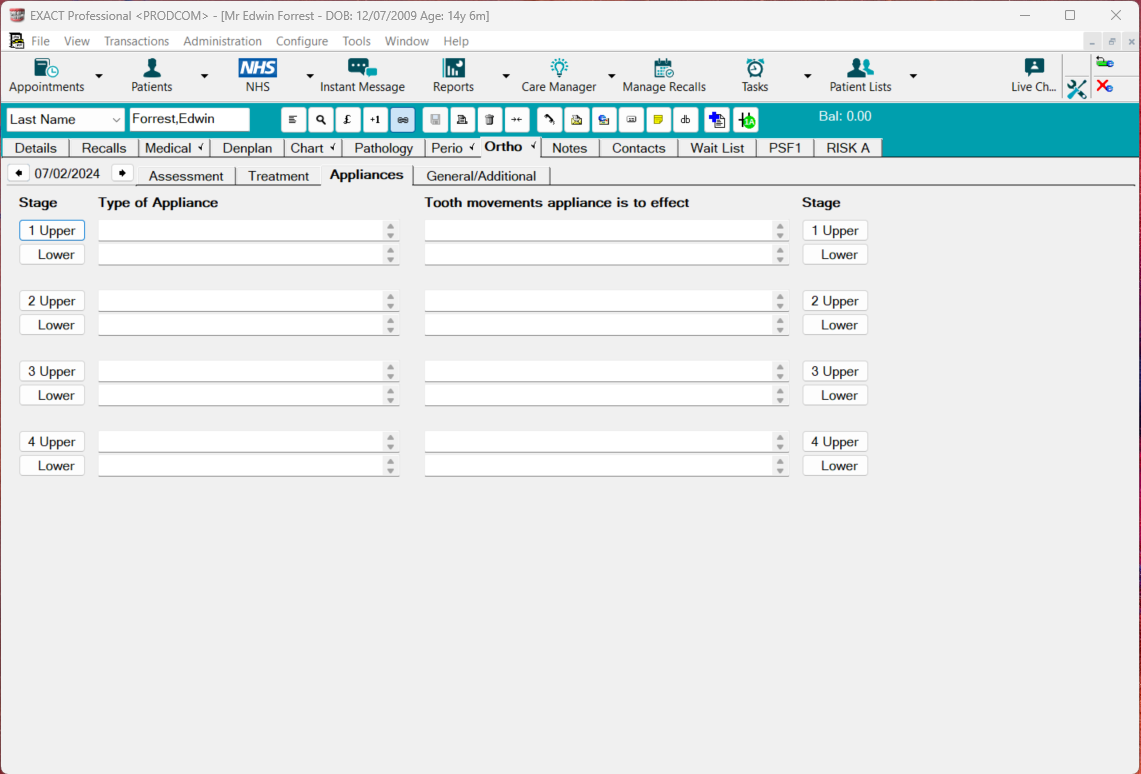The width and height of the screenshot is (1141, 774).
Task: Open the Last Name search field dropdown
Action: pos(113,119)
